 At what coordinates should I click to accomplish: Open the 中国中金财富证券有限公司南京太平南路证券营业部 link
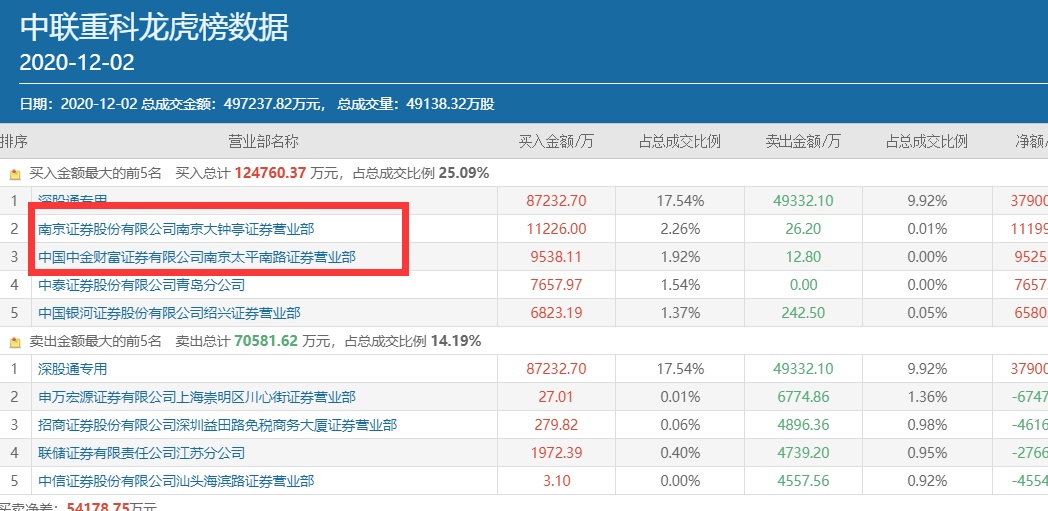tap(197, 257)
